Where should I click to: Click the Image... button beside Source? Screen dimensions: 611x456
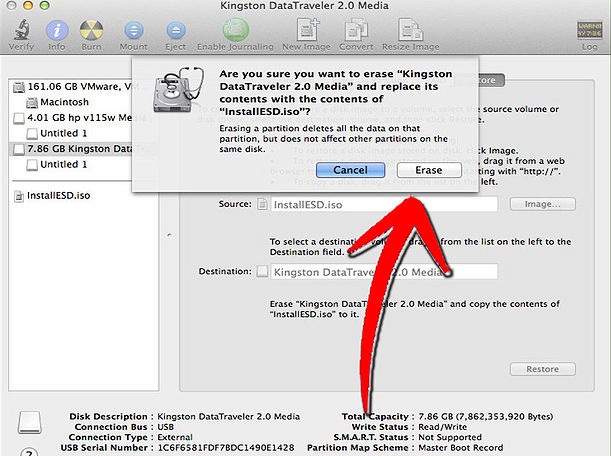[542, 204]
